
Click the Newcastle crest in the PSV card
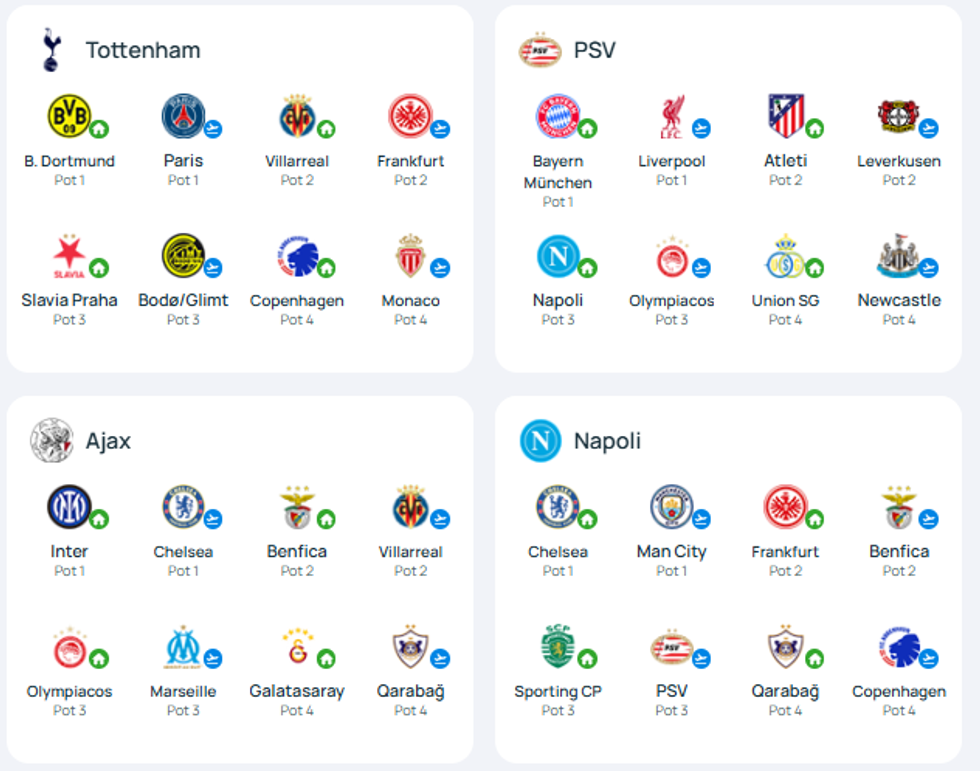click(x=899, y=256)
